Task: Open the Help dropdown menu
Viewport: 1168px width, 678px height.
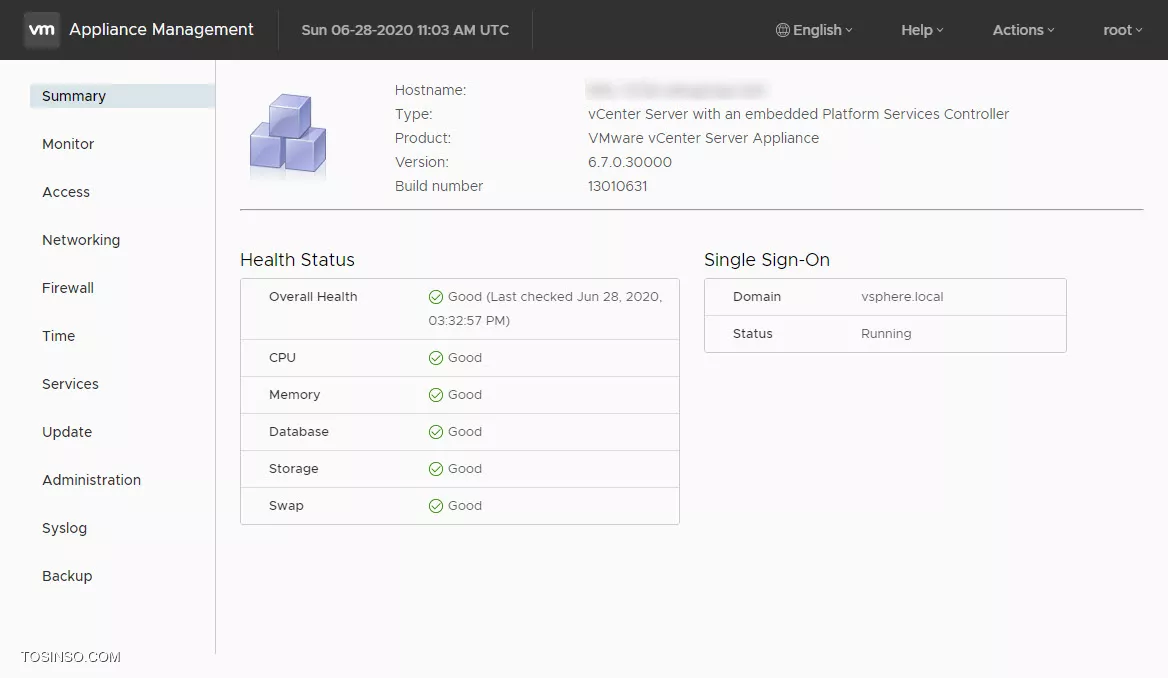Action: [x=922, y=30]
